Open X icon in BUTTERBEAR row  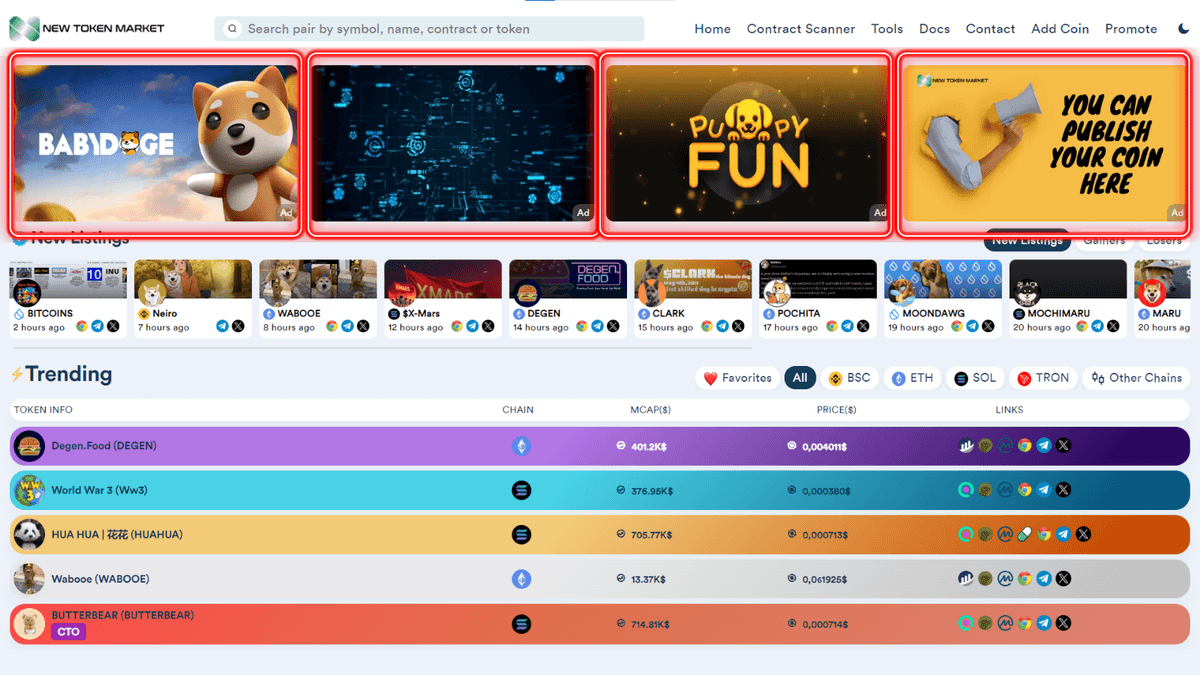[x=1063, y=623]
